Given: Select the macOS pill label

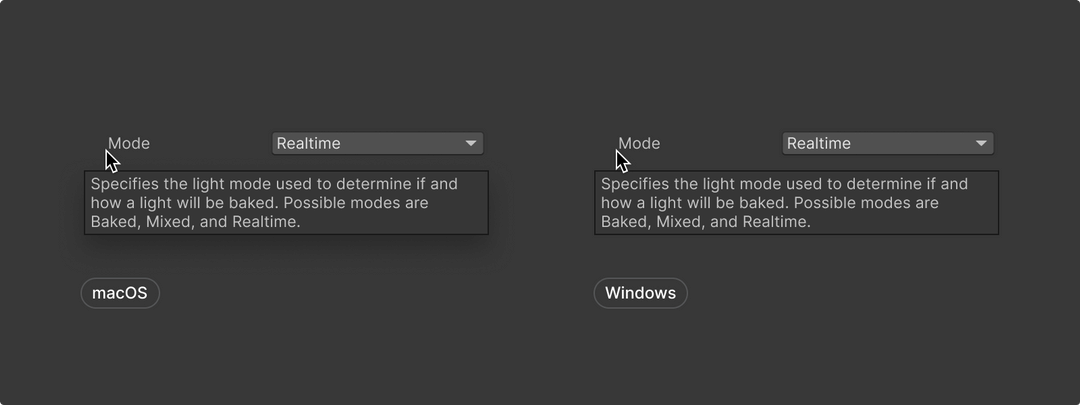Looking at the screenshot, I should click(x=120, y=293).
